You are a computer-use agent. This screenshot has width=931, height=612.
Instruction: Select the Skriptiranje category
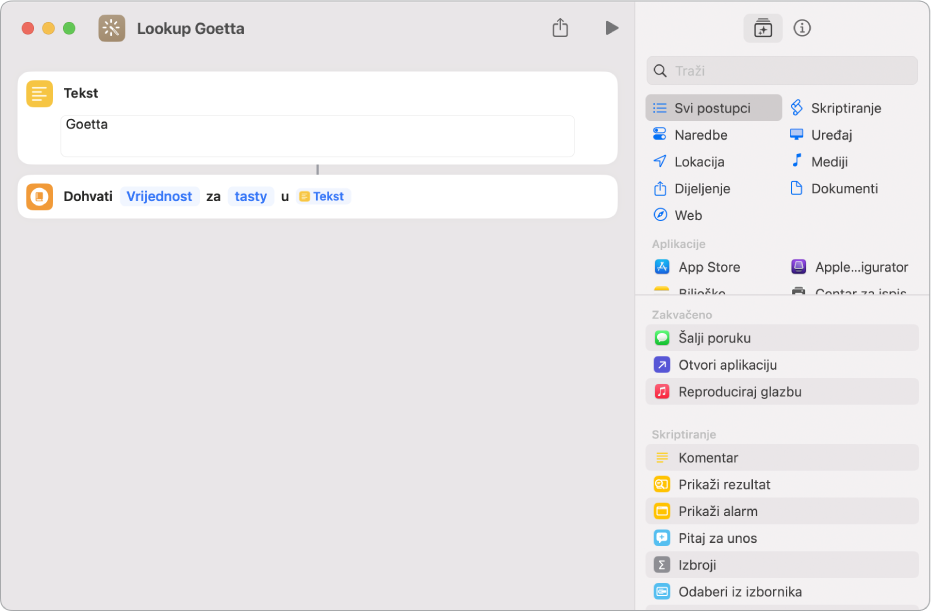pos(836,108)
